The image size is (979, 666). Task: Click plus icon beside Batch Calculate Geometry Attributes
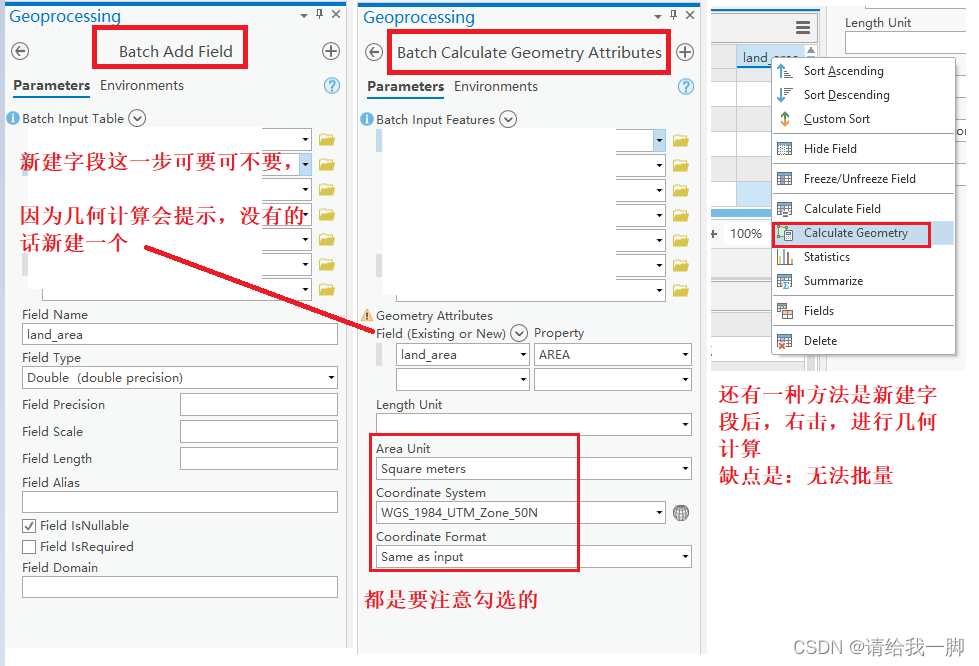point(685,52)
